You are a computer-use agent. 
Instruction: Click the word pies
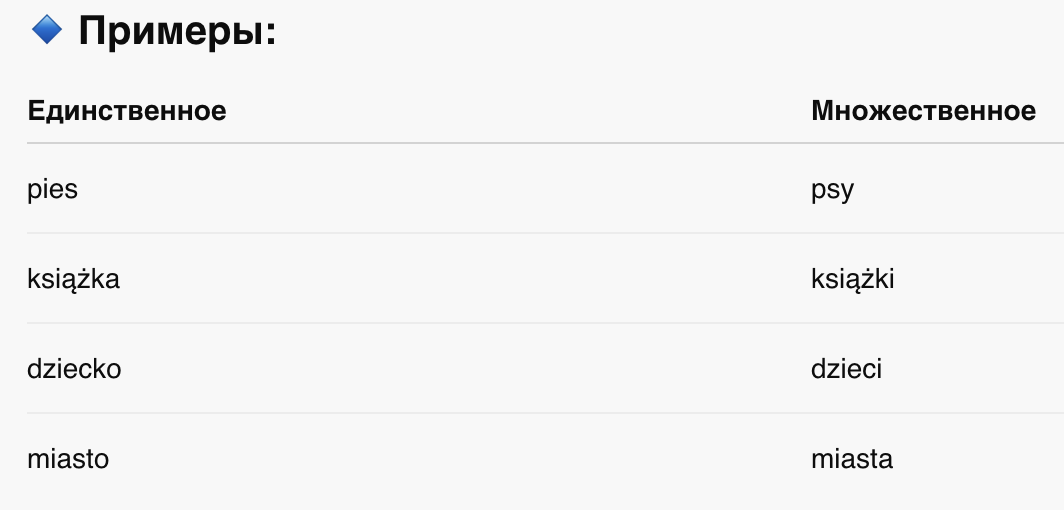click(52, 189)
